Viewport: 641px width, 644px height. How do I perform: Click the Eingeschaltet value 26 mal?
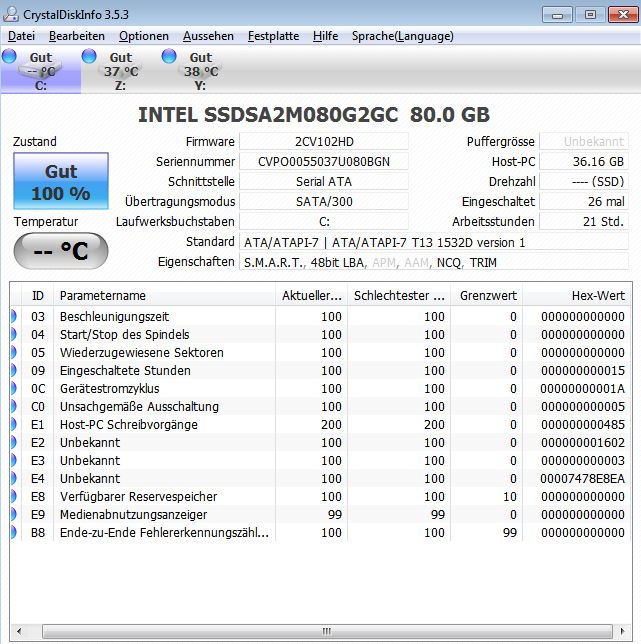coord(584,202)
